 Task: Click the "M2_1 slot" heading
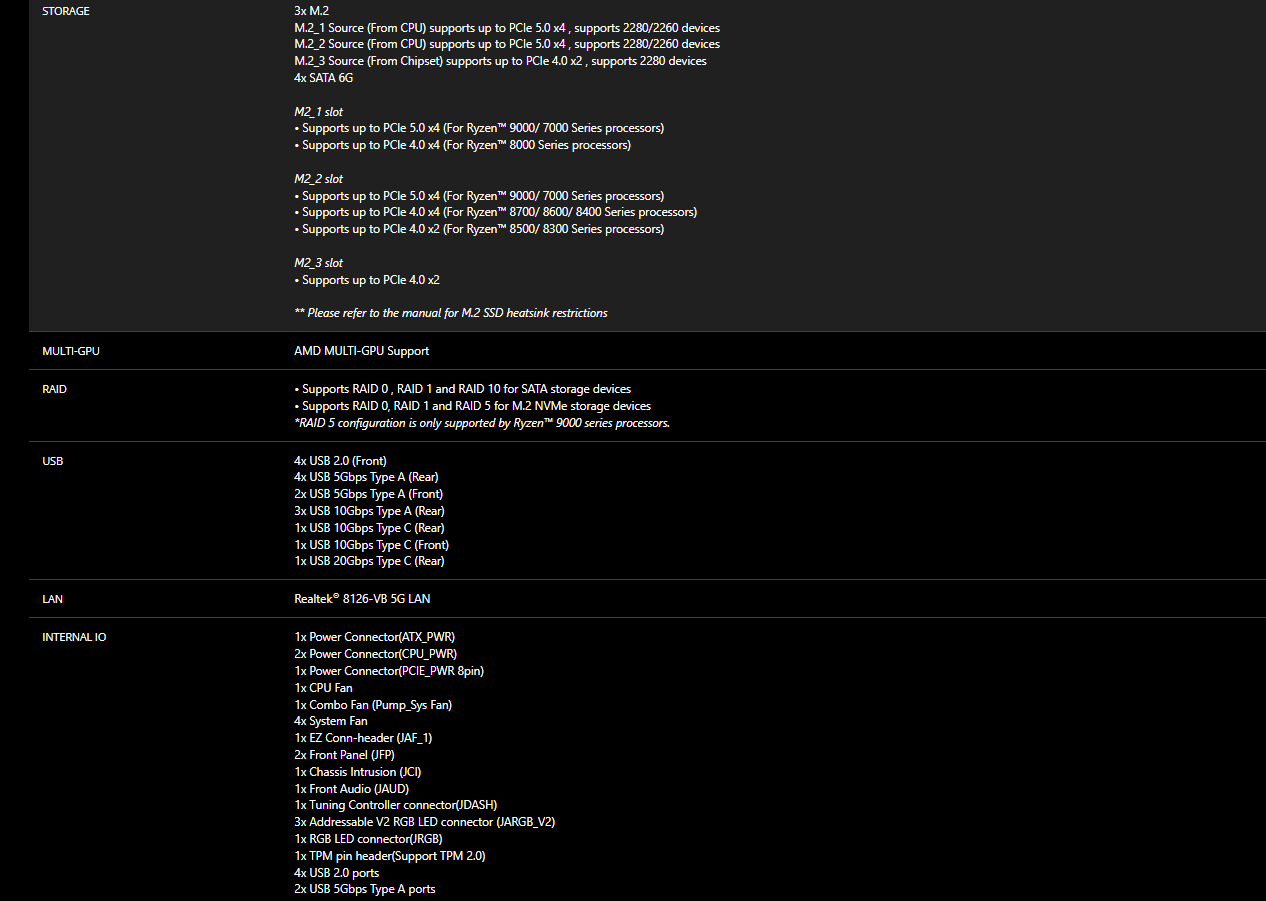(318, 112)
